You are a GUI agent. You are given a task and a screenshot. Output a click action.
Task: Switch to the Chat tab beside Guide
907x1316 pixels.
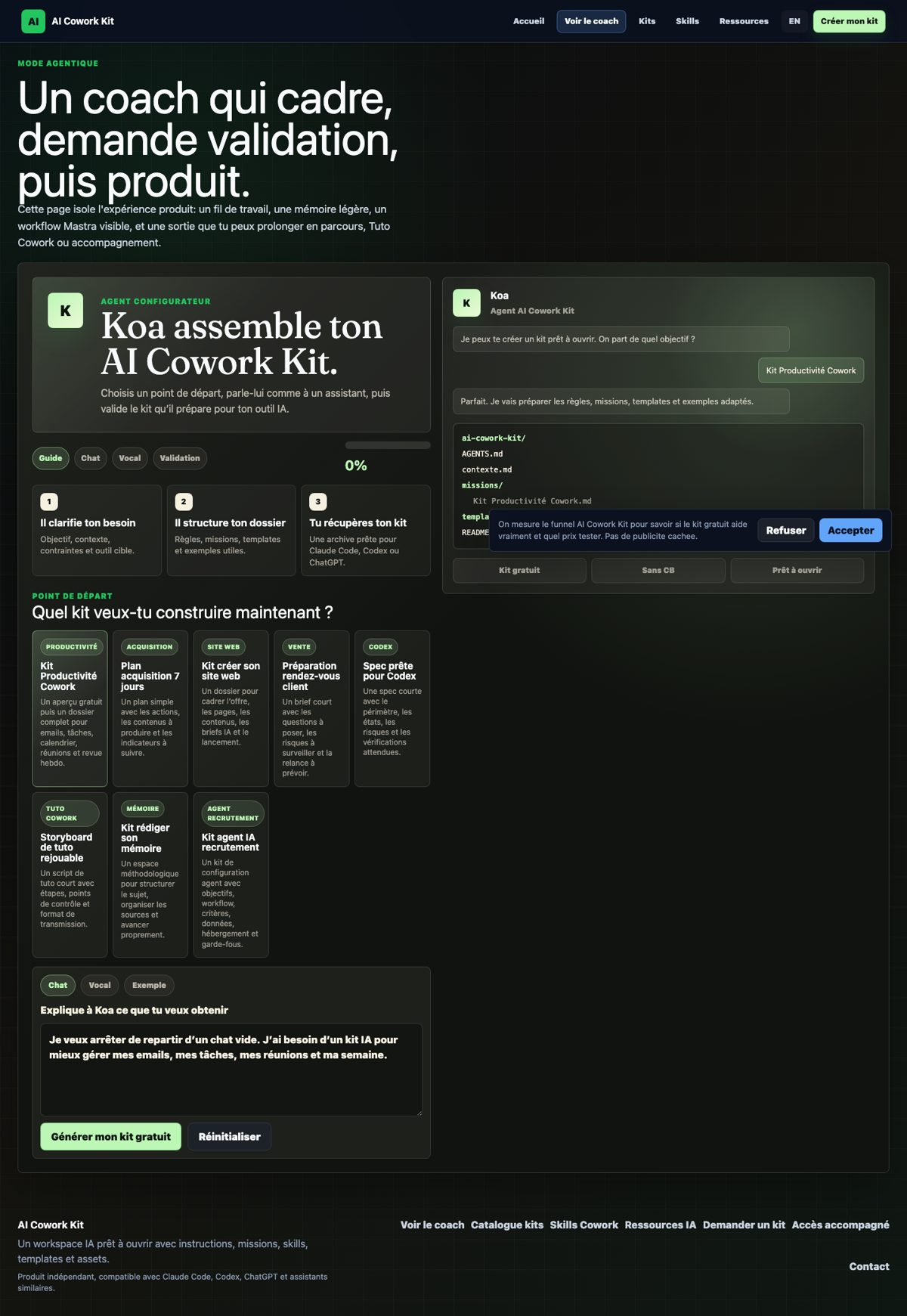(91, 458)
